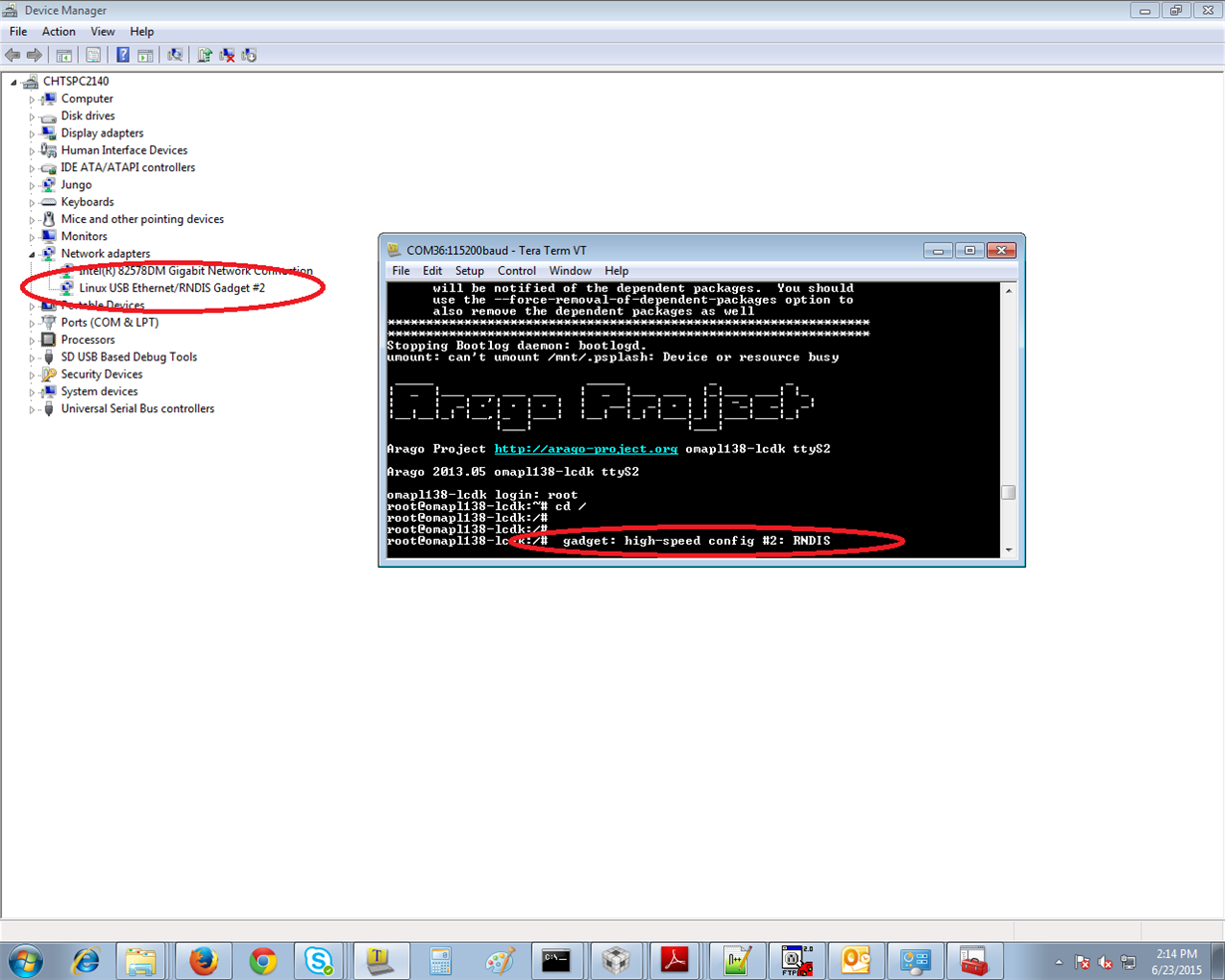
Task: Select Intel(R) 82578DM Gigabit Network Connection
Action: [x=195, y=271]
